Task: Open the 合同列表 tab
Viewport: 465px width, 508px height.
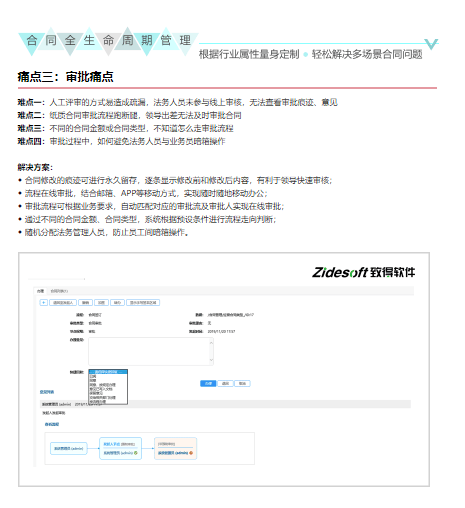Action: tap(59, 291)
